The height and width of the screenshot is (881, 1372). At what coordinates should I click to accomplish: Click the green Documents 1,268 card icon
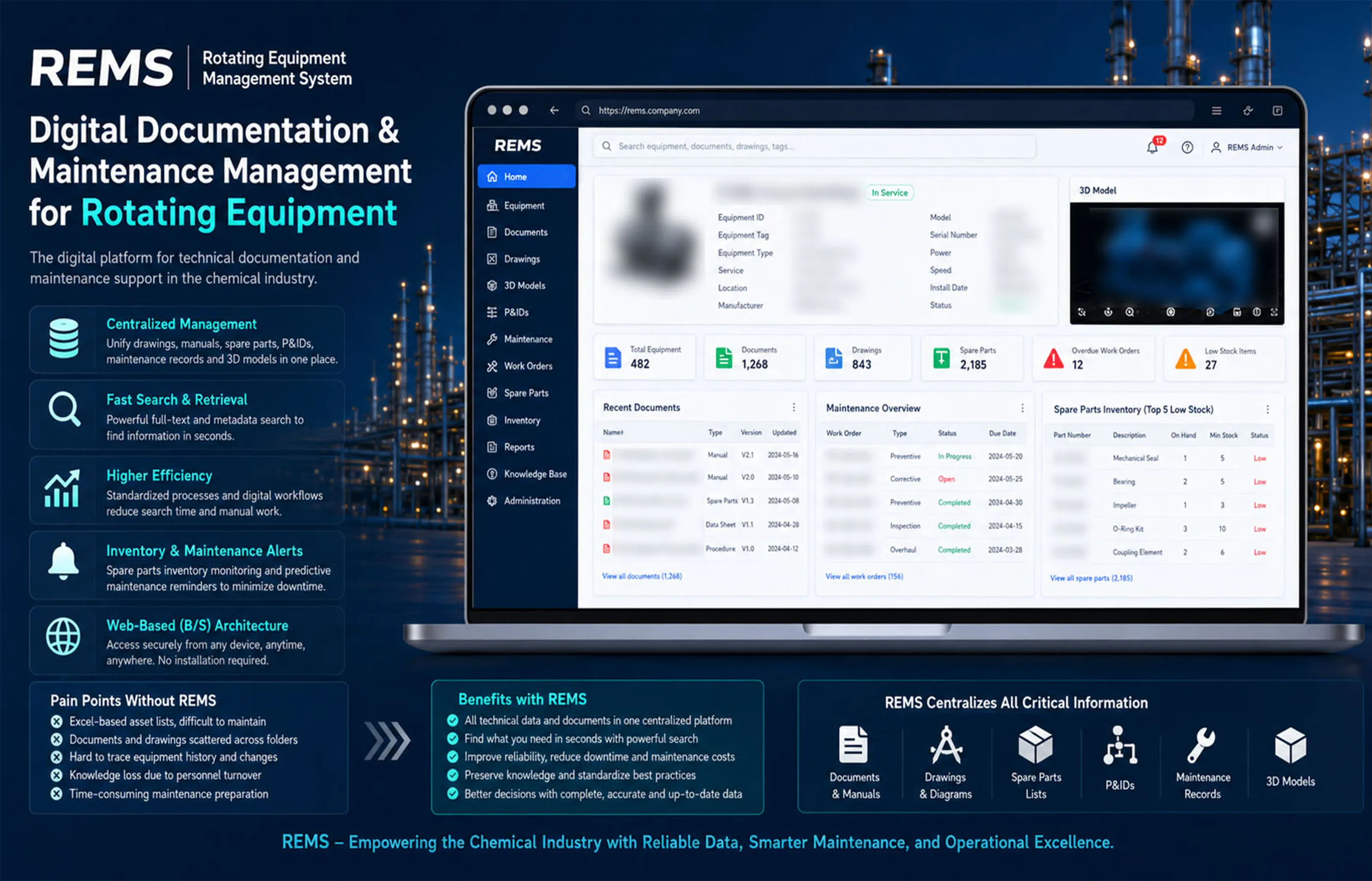pyautogui.click(x=724, y=358)
